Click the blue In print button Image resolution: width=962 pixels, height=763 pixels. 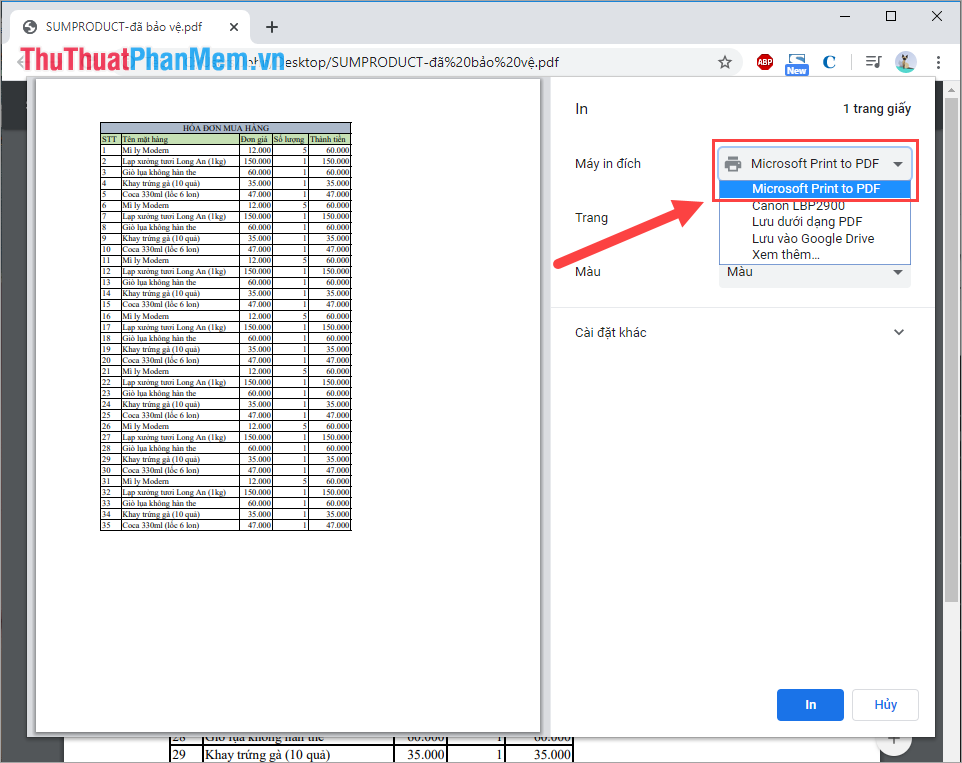810,705
